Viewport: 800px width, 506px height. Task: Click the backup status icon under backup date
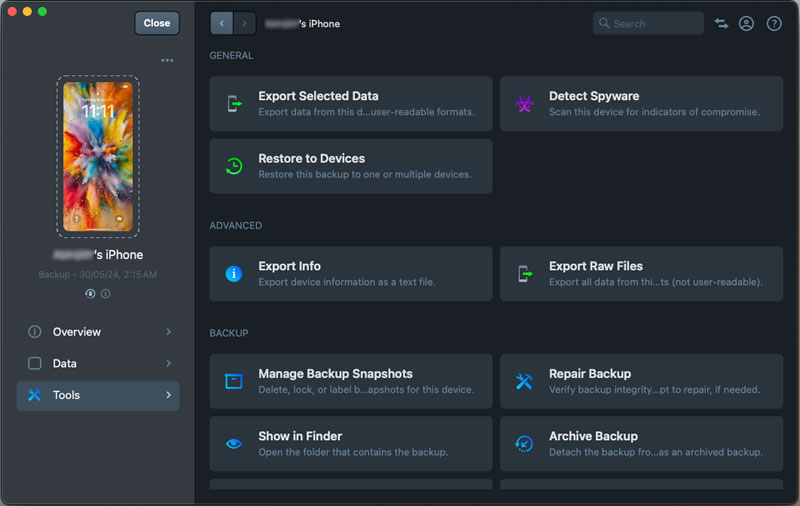90,293
